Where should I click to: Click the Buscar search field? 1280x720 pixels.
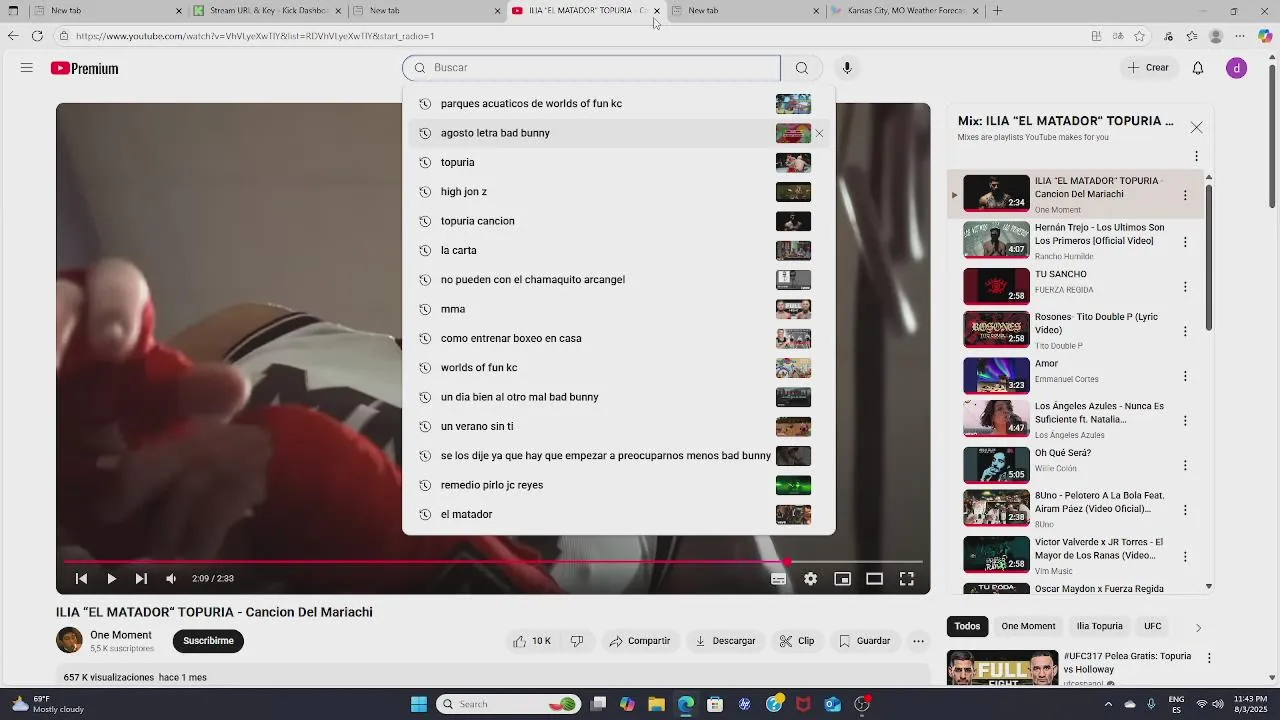click(x=591, y=68)
